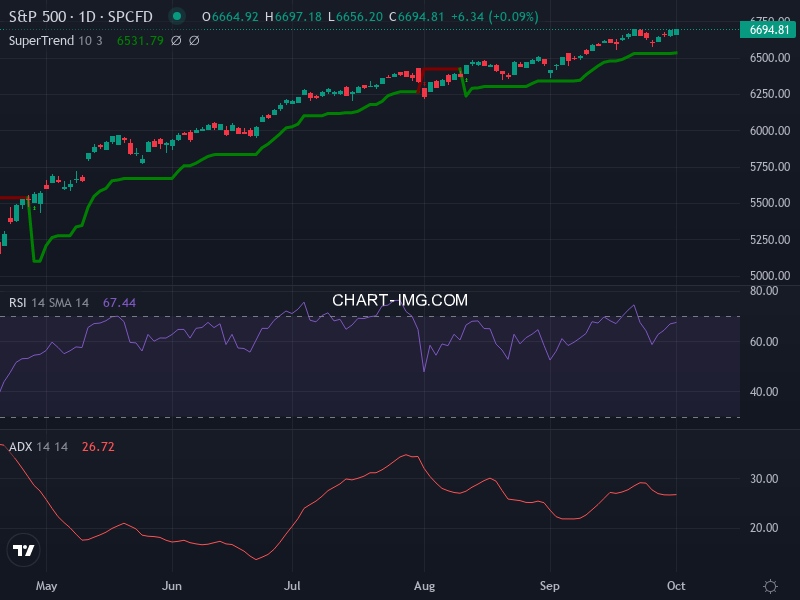
Task: Click the green market status dot
Action: pos(177,17)
